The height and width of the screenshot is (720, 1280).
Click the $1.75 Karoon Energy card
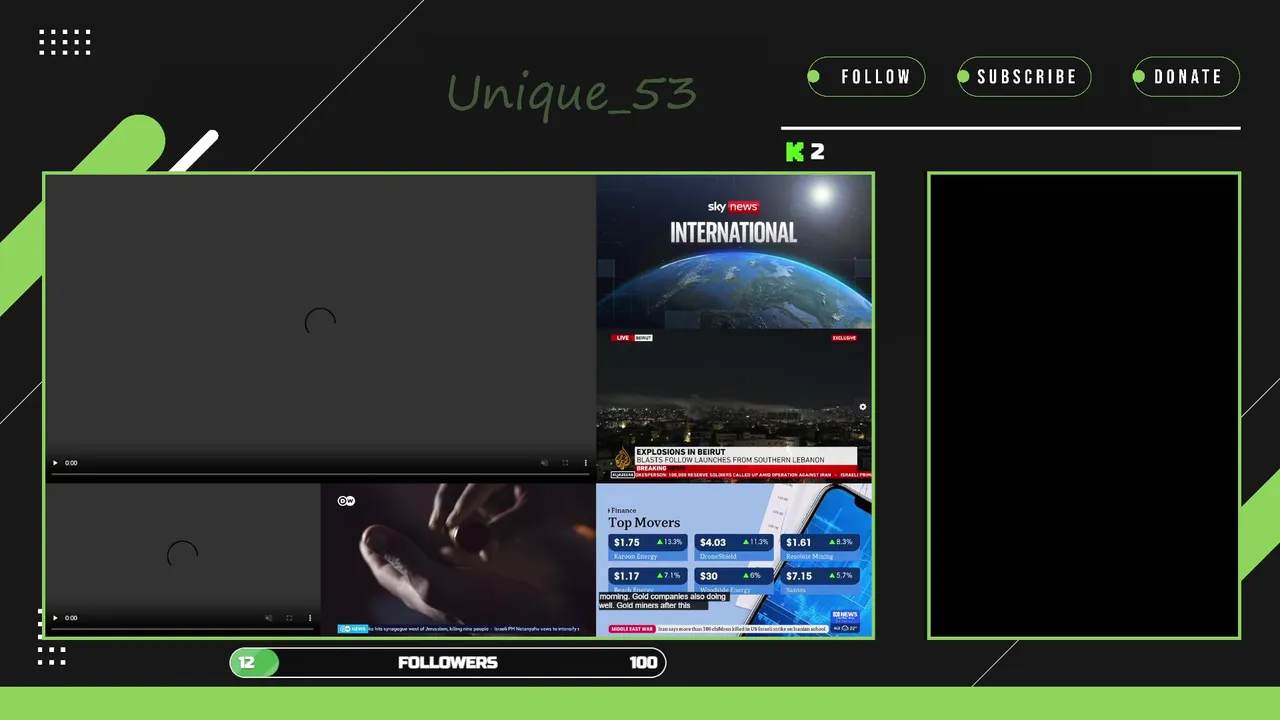pos(648,547)
